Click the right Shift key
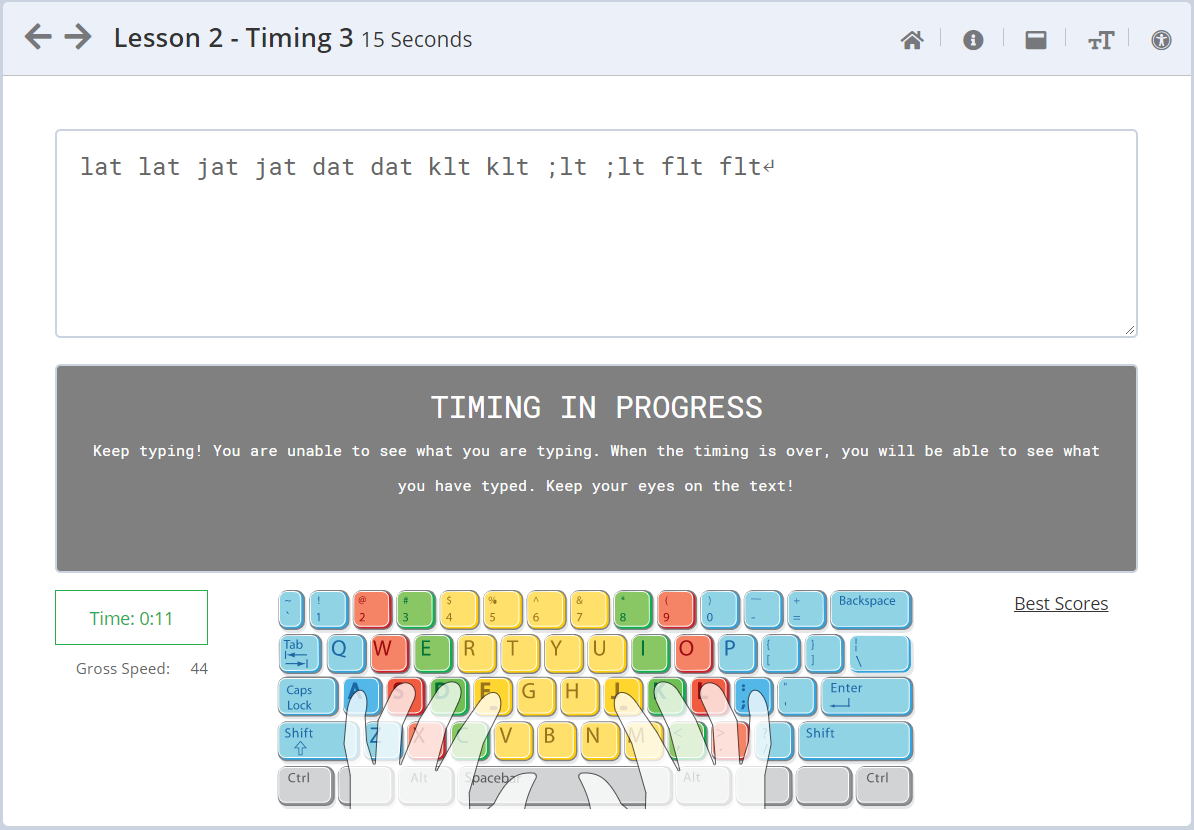Screen dimensions: 1194x830 pyautogui.click(x=854, y=741)
